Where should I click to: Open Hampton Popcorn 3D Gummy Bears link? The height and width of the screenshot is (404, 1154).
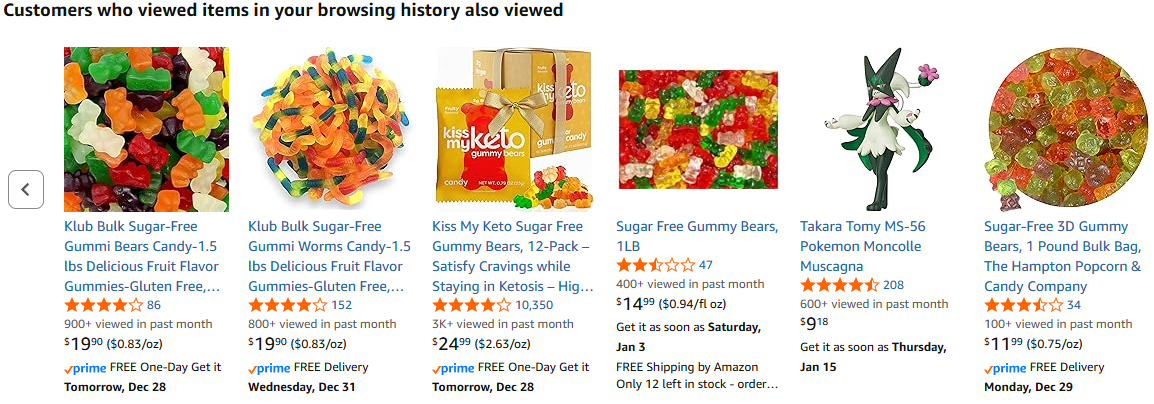[1062, 256]
